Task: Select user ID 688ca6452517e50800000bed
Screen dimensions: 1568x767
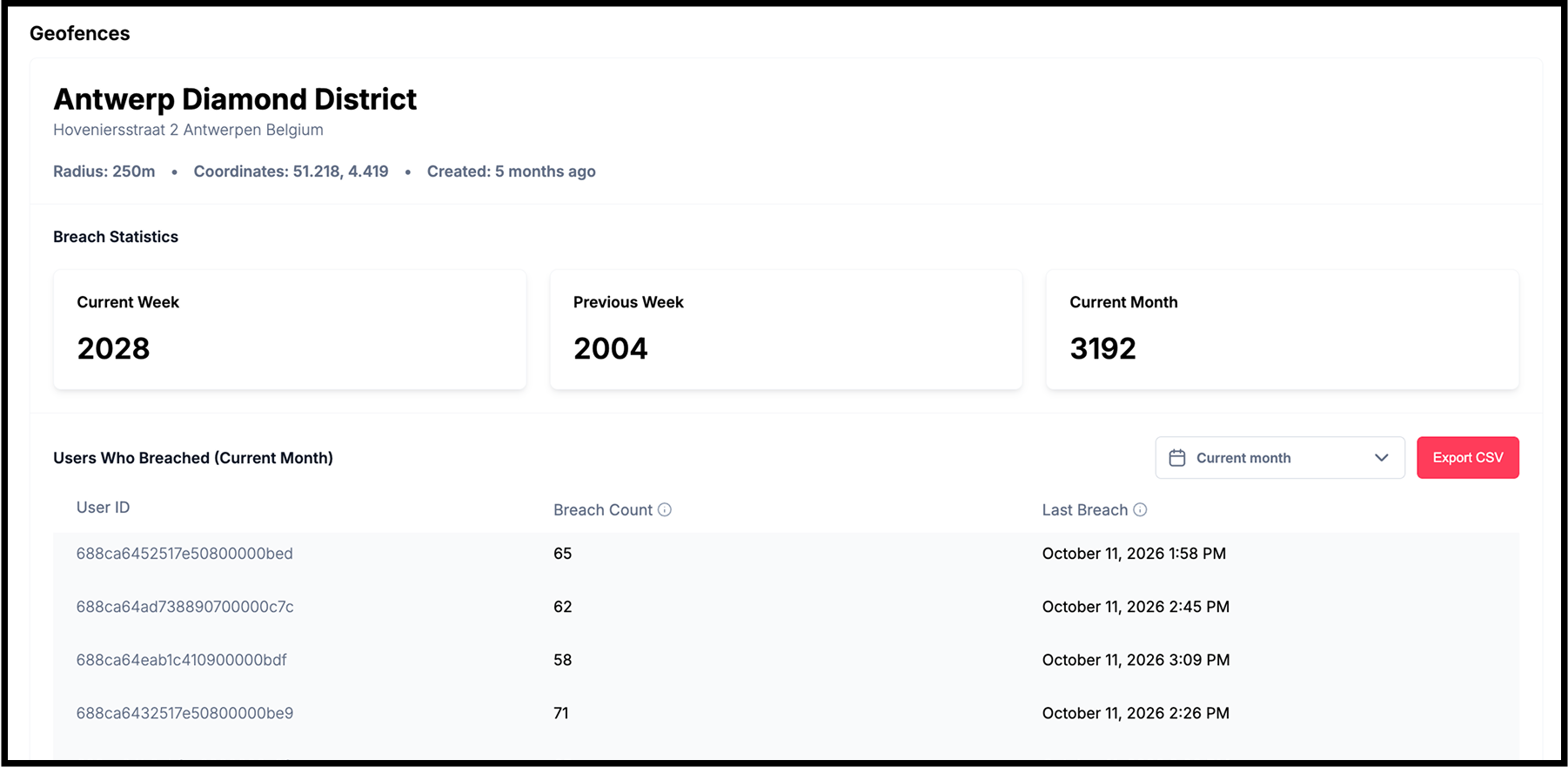Action: [x=184, y=554]
